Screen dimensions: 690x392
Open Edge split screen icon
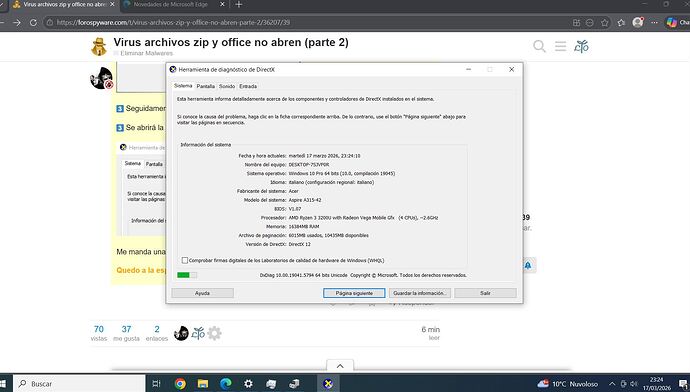click(x=576, y=22)
